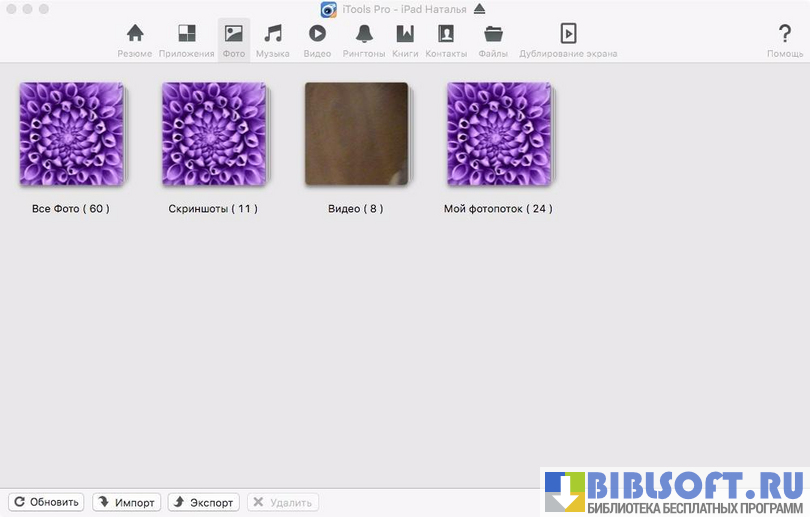Switch to the Книги books section
Image resolution: width=810 pixels, height=517 pixels.
point(405,40)
